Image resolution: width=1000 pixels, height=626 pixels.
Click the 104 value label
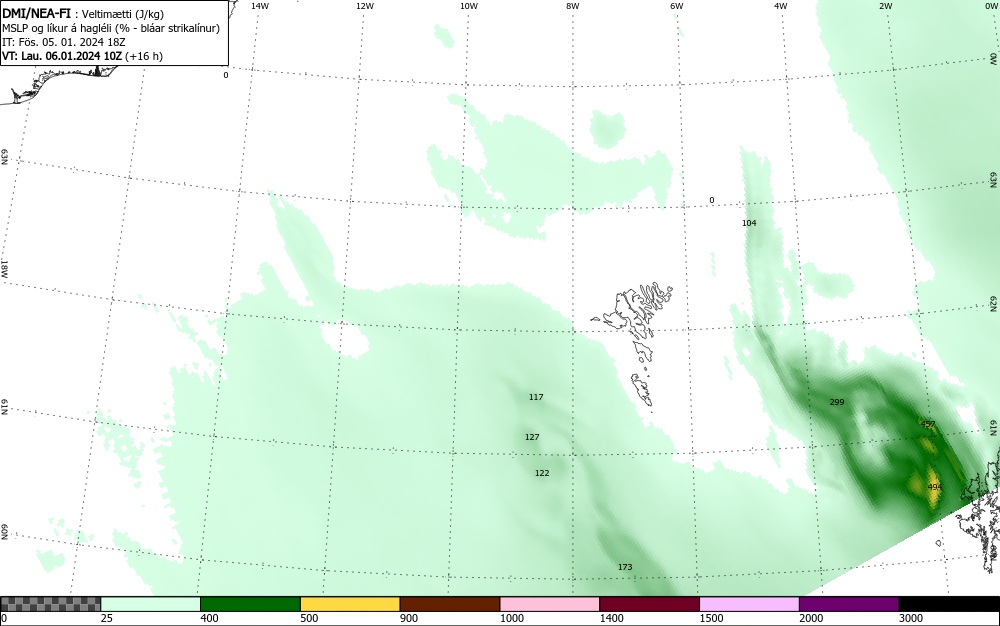coord(749,222)
